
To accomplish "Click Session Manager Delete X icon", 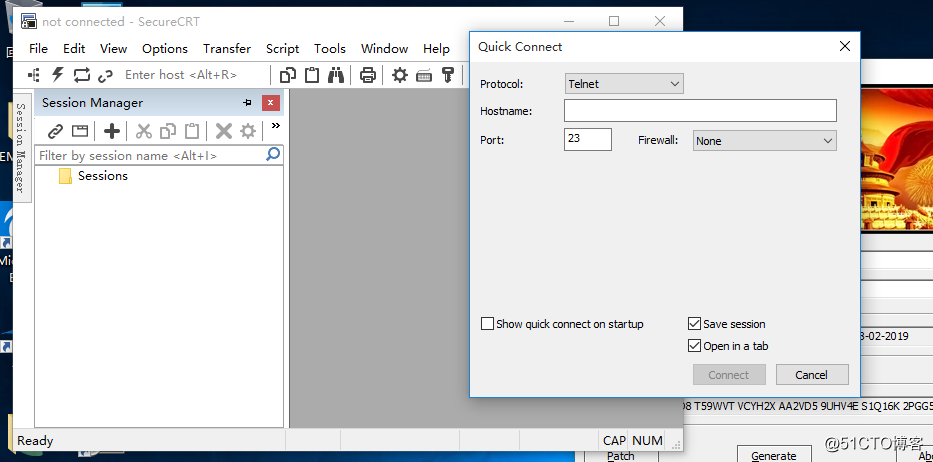I will (224, 131).
